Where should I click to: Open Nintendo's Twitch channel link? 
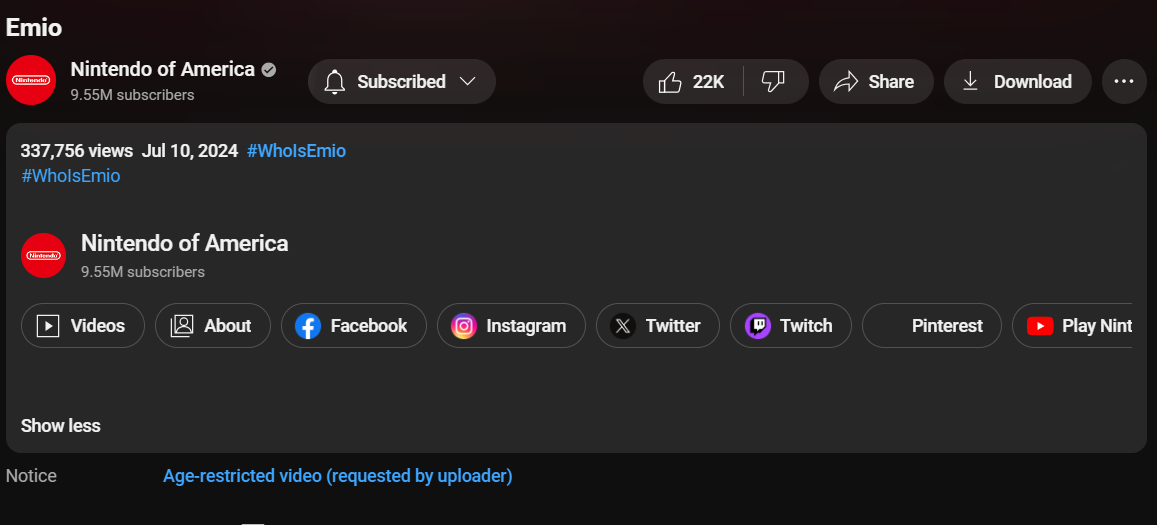[x=790, y=326]
